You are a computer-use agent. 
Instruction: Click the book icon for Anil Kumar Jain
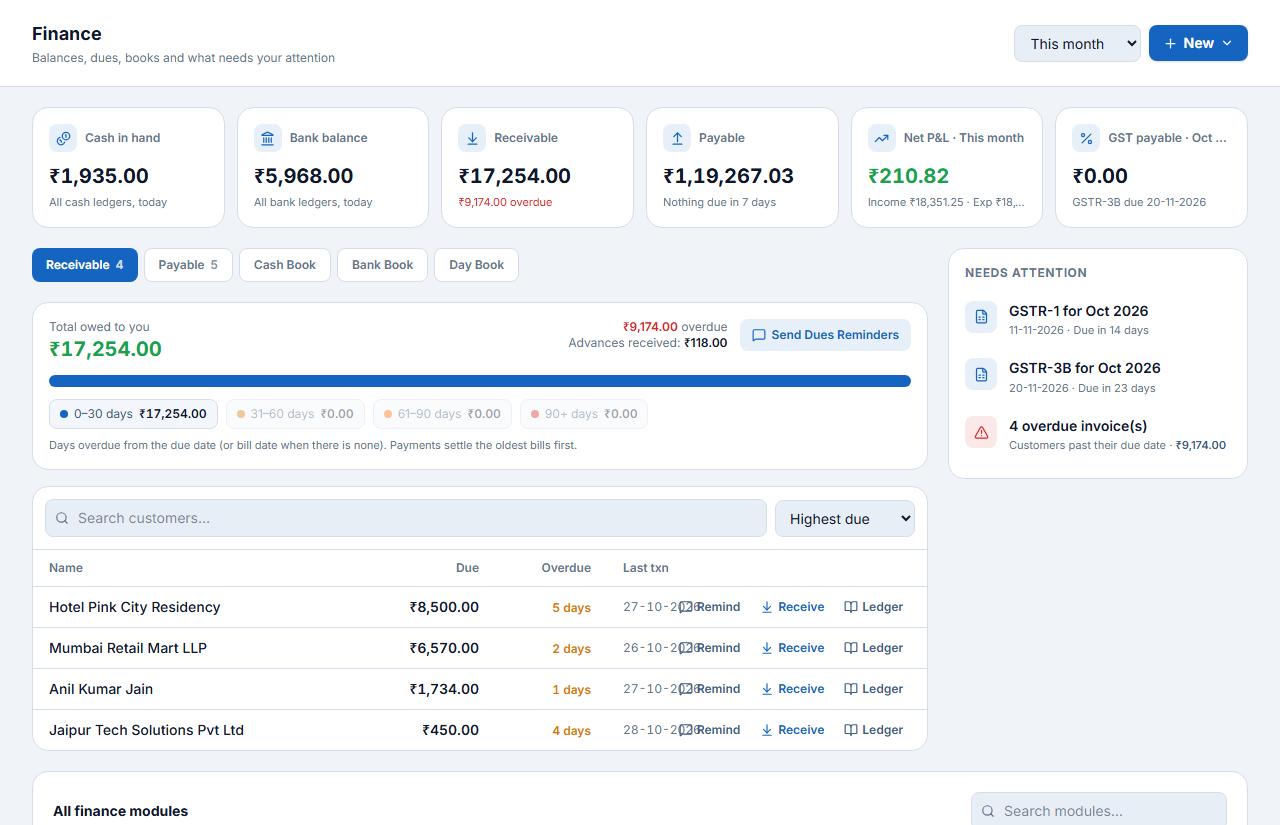[851, 689]
